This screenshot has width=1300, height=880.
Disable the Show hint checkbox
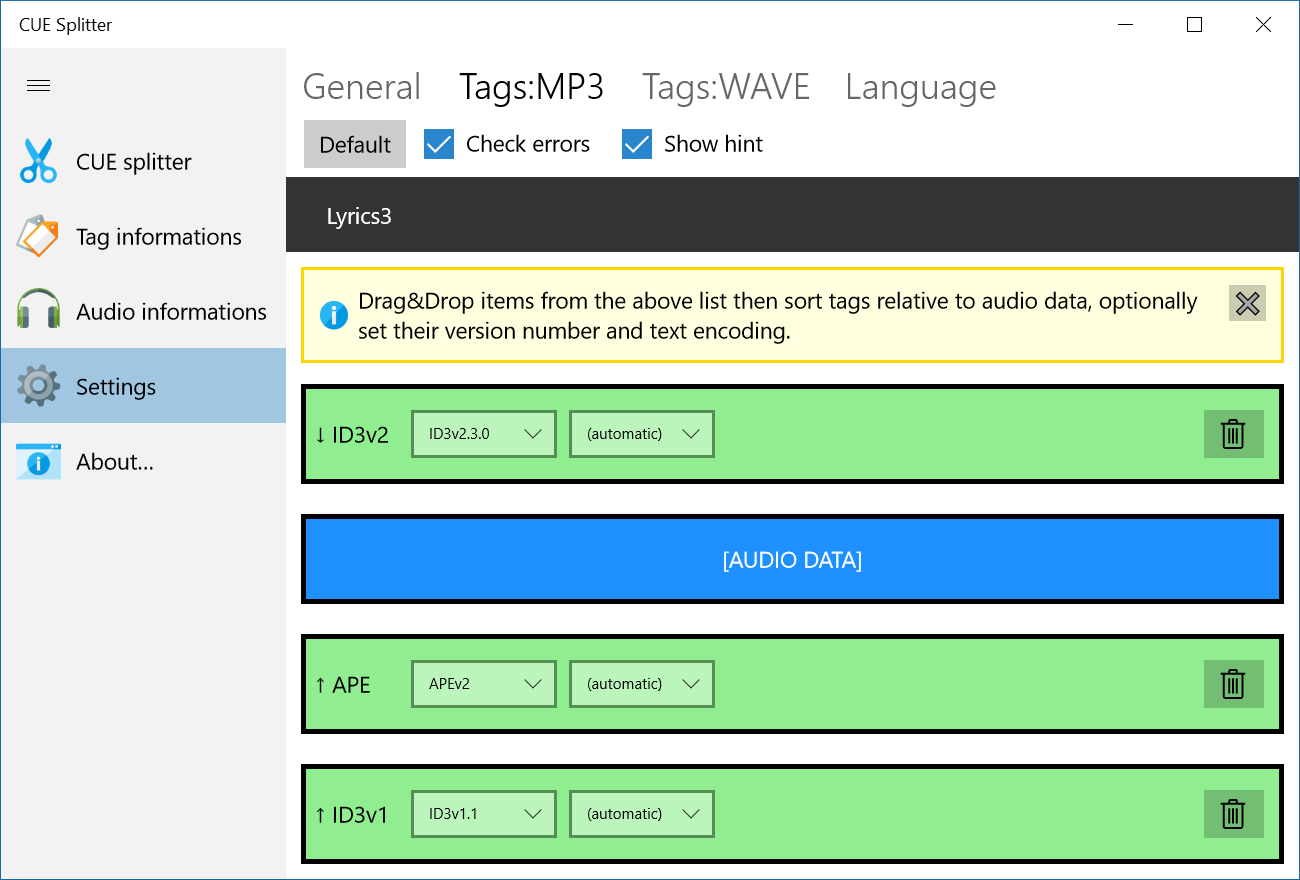(x=636, y=144)
